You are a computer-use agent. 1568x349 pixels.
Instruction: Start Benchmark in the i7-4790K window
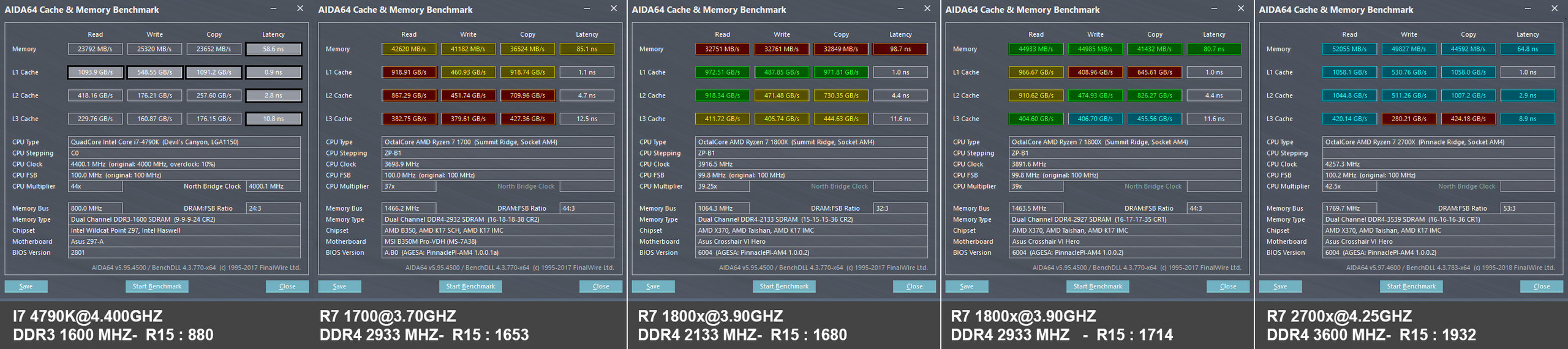[157, 287]
